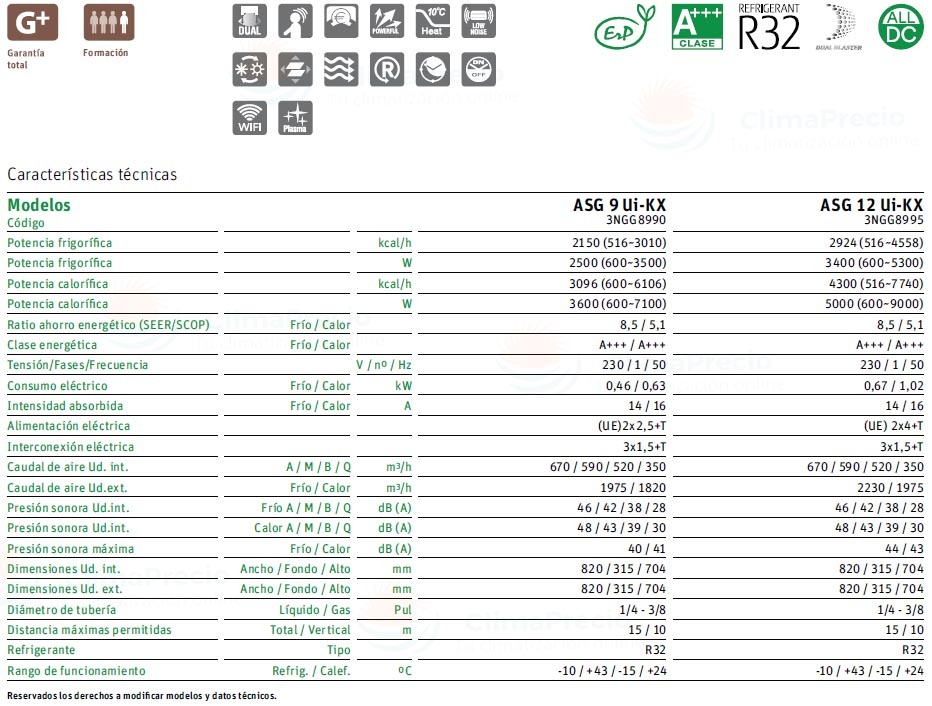Select the wavy airflow arrows icon
Screen dimensions: 932x706
[x=341, y=70]
